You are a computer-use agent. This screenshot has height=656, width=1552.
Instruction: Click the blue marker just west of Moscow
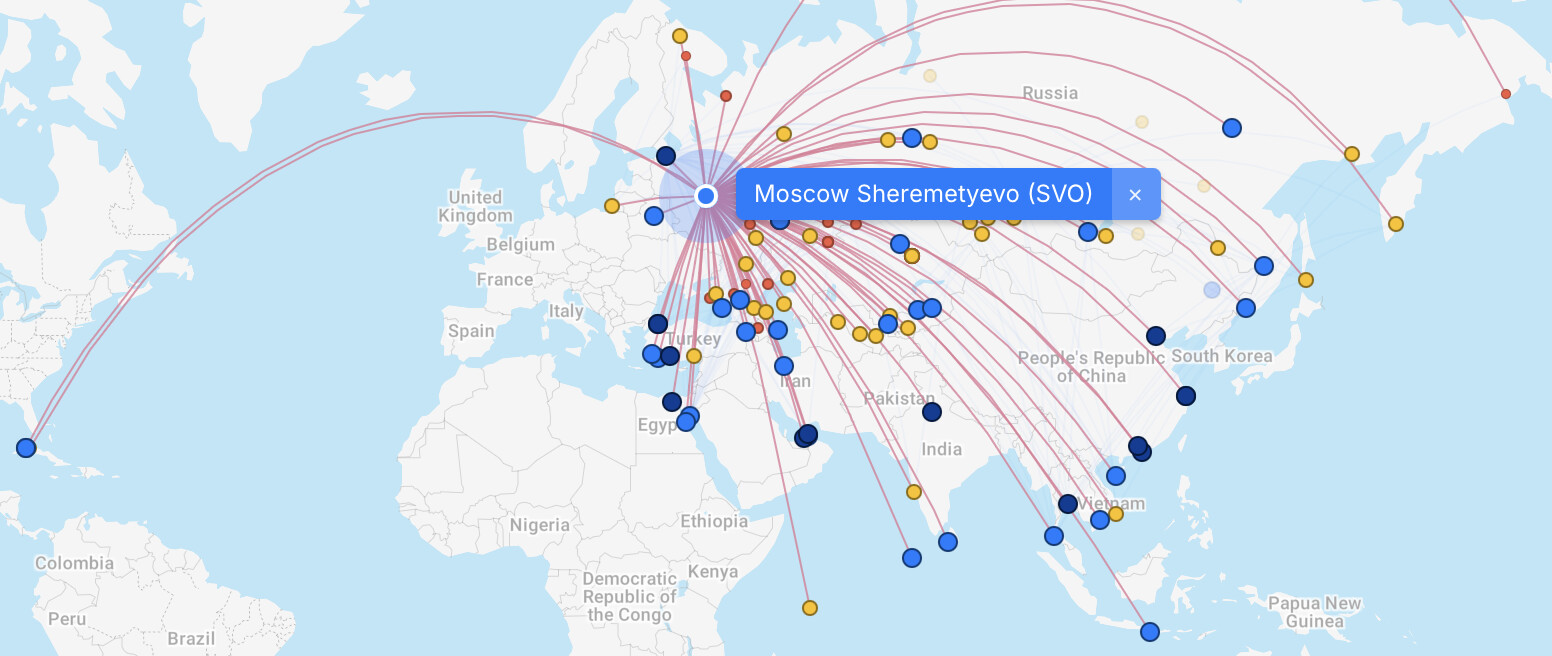coord(654,216)
